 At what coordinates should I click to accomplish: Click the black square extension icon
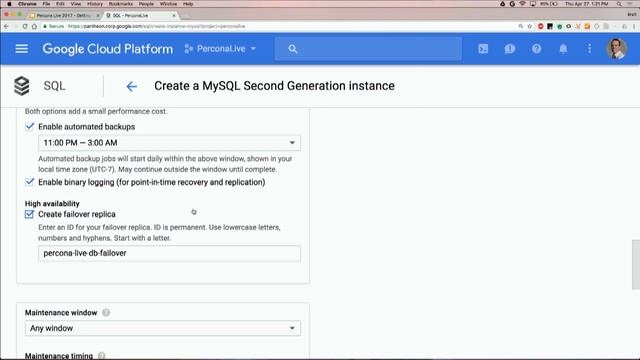coord(550,26)
